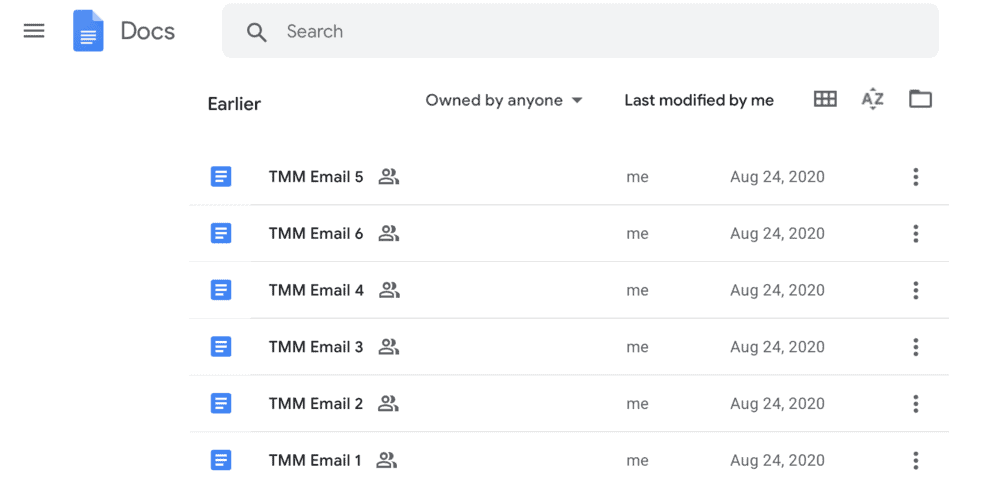Viewport: 1000px width, 481px height.
Task: Click the Google Docs logo icon
Action: click(x=88, y=31)
